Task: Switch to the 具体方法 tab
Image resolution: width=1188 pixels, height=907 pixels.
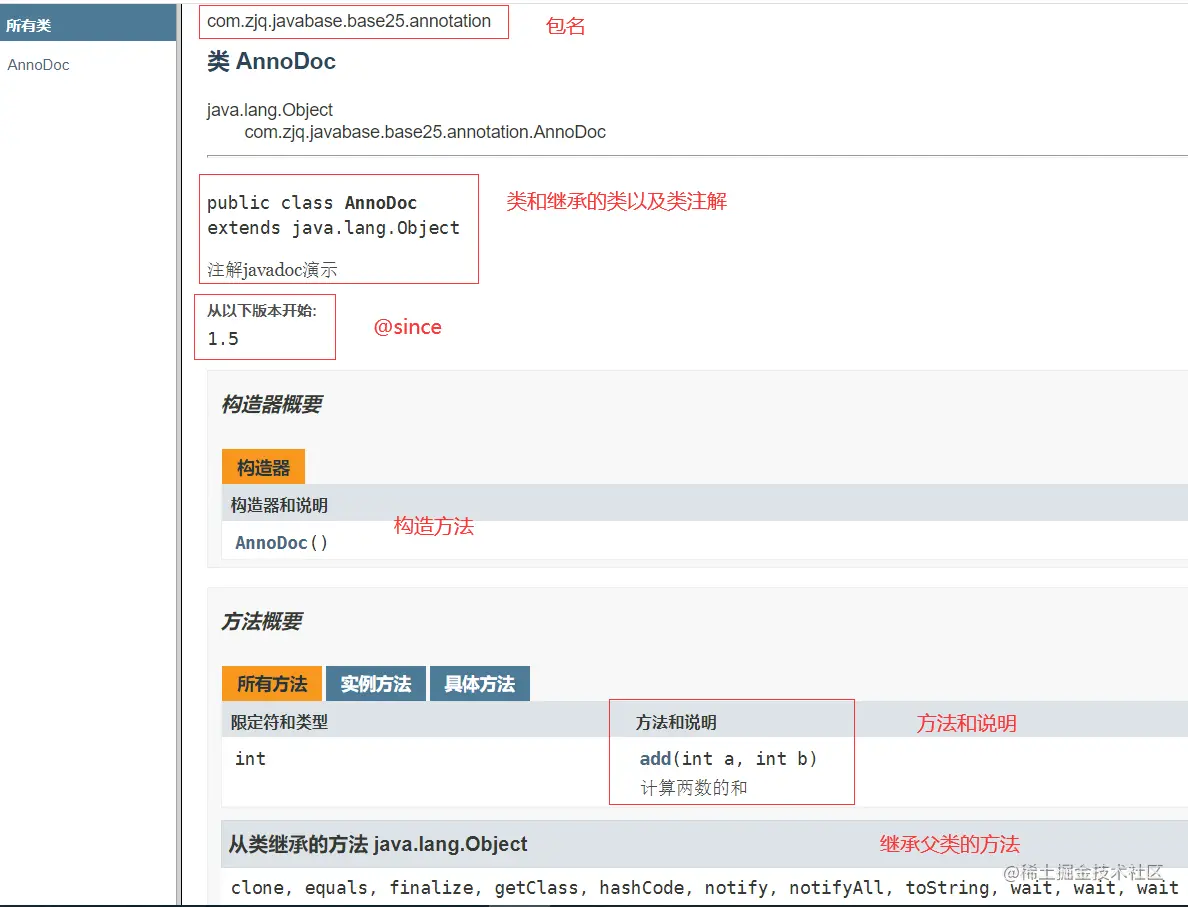Action: coord(480,683)
